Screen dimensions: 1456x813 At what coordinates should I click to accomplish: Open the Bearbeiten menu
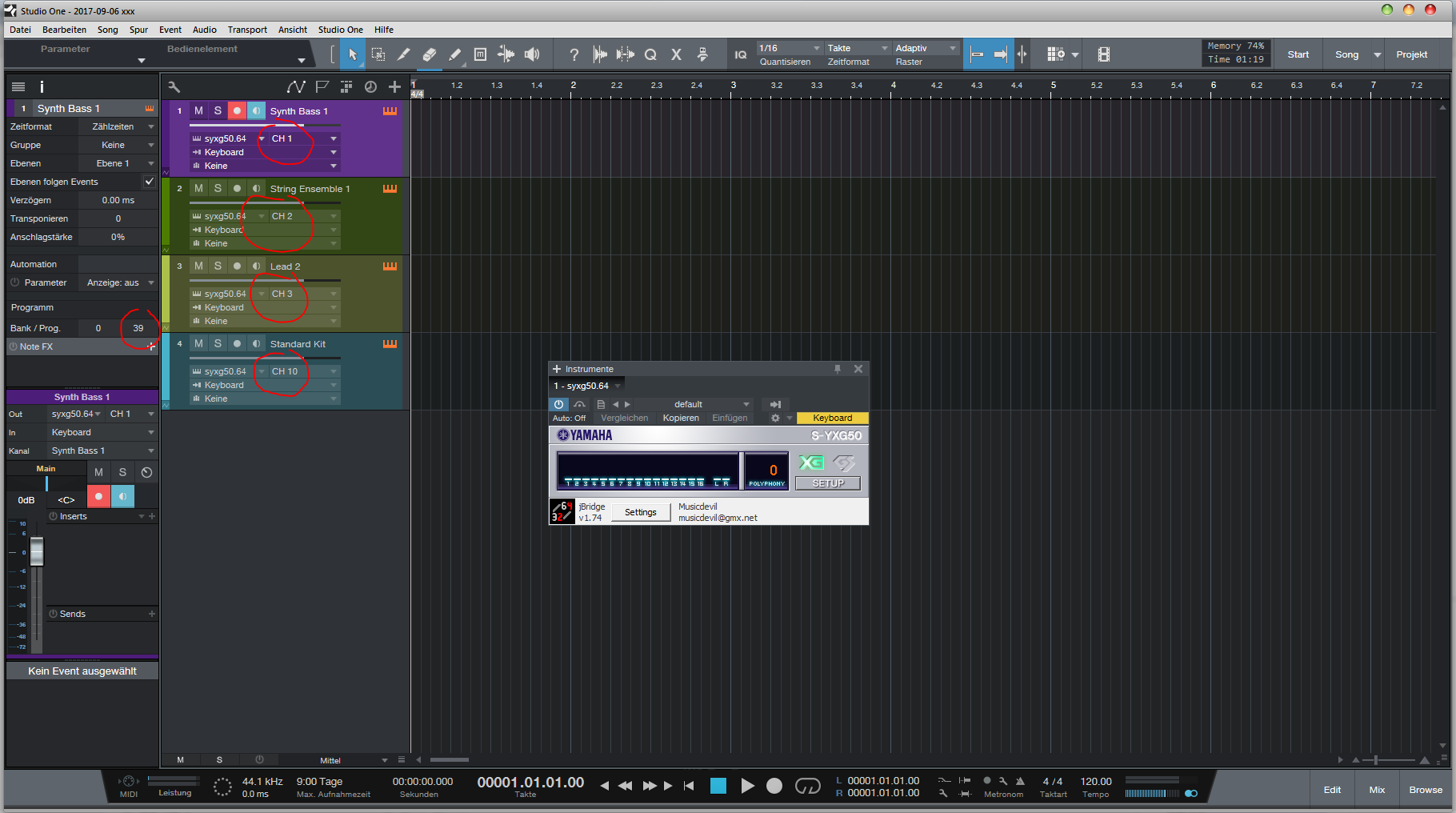(x=64, y=30)
